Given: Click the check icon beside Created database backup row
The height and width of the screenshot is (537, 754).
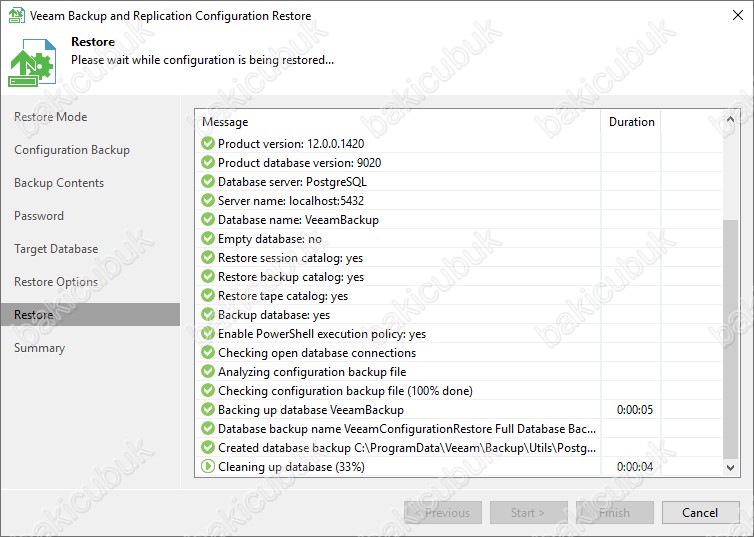Looking at the screenshot, I should (208, 448).
